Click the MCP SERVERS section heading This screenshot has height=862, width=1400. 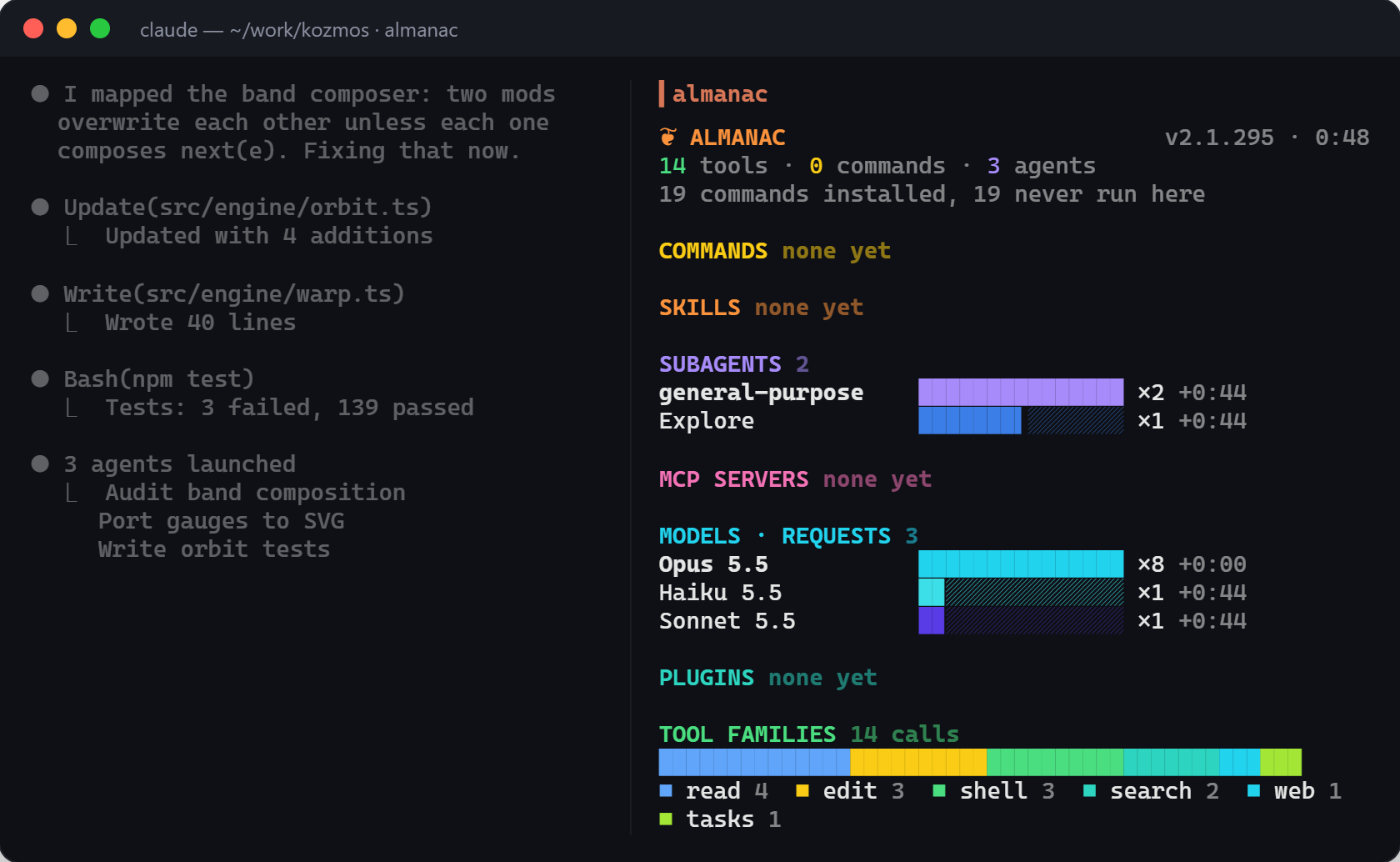coord(733,479)
